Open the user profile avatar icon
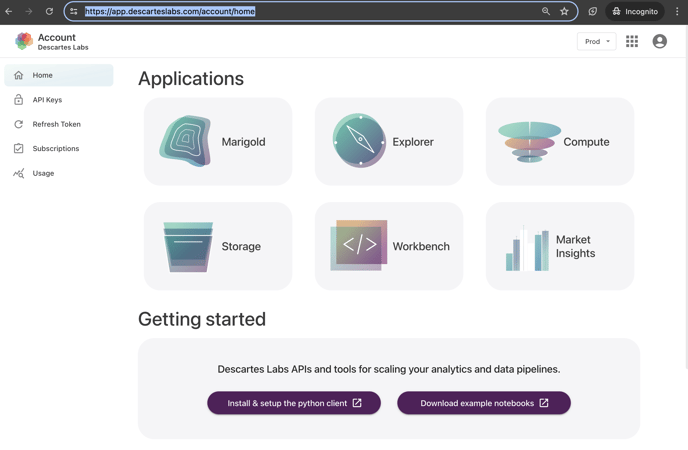The image size is (688, 450). click(659, 41)
